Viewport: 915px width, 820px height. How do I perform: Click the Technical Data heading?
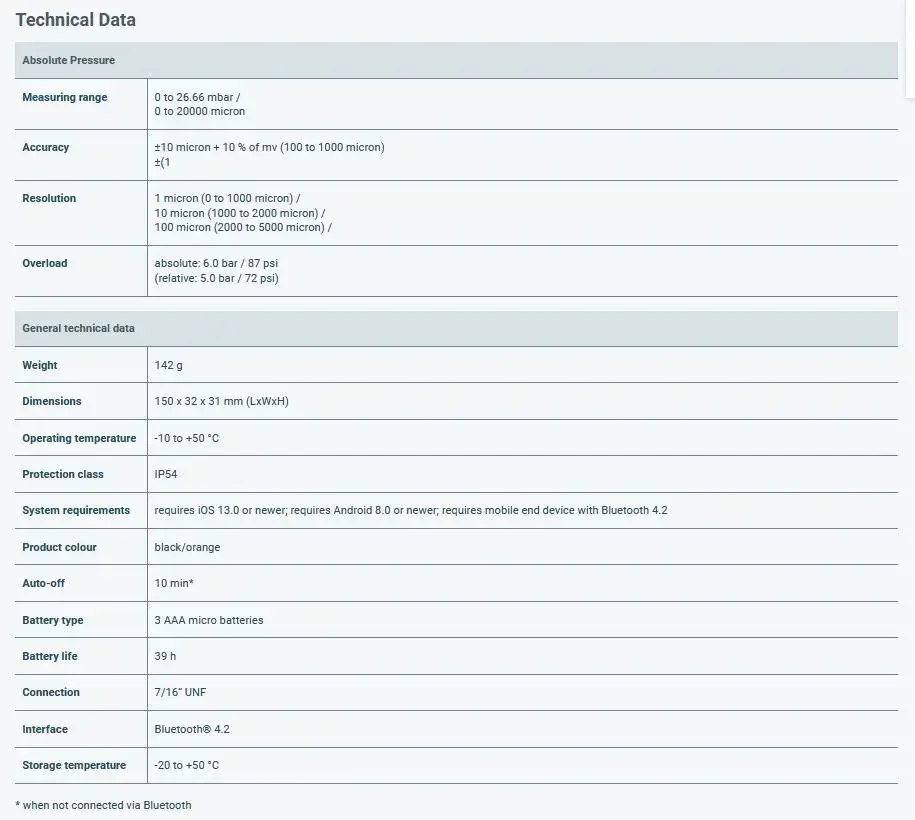75,20
